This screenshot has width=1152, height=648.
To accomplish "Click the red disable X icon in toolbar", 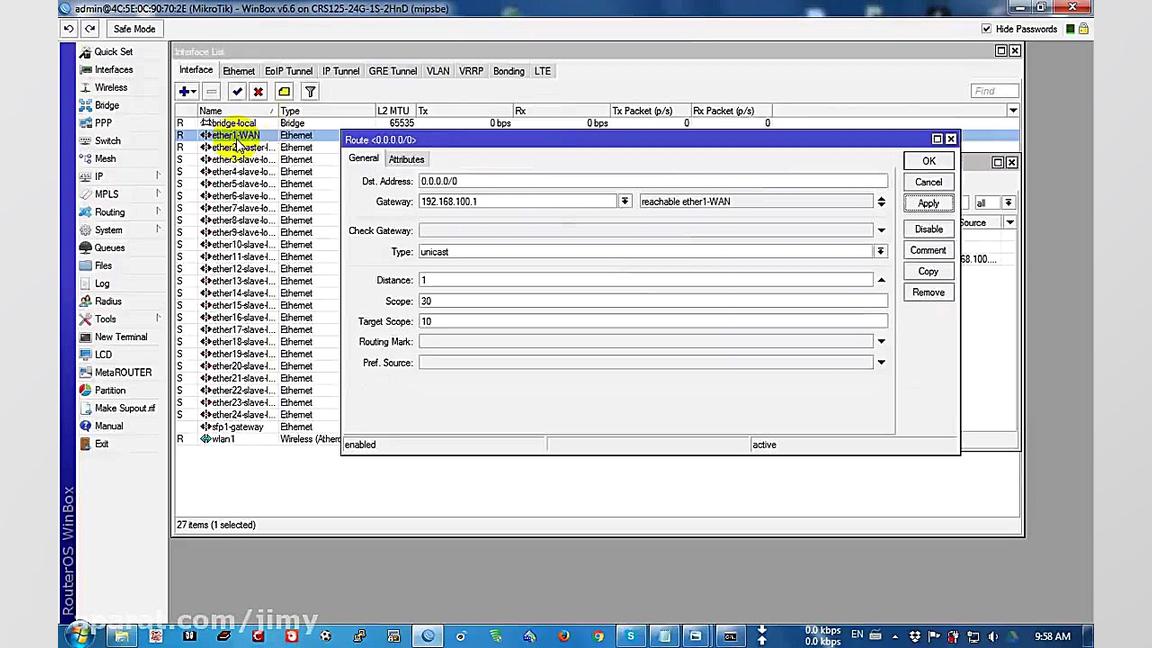I will (x=258, y=91).
